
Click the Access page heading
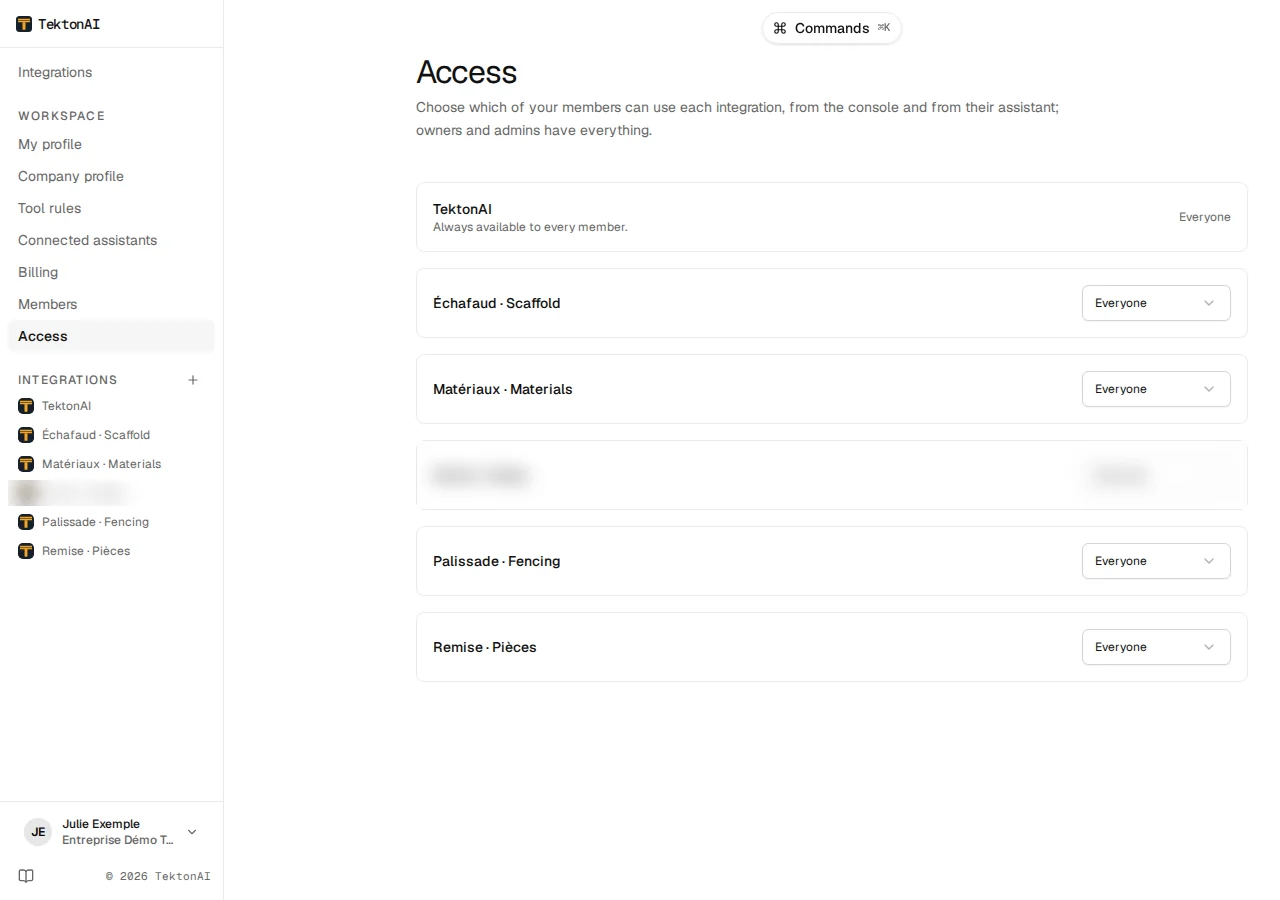pyautogui.click(x=467, y=72)
